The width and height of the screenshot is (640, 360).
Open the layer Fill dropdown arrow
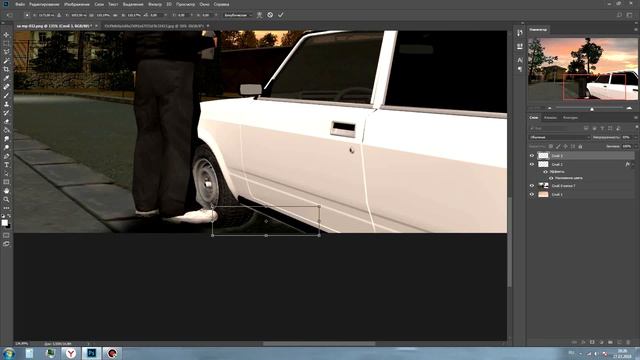pyautogui.click(x=636, y=146)
